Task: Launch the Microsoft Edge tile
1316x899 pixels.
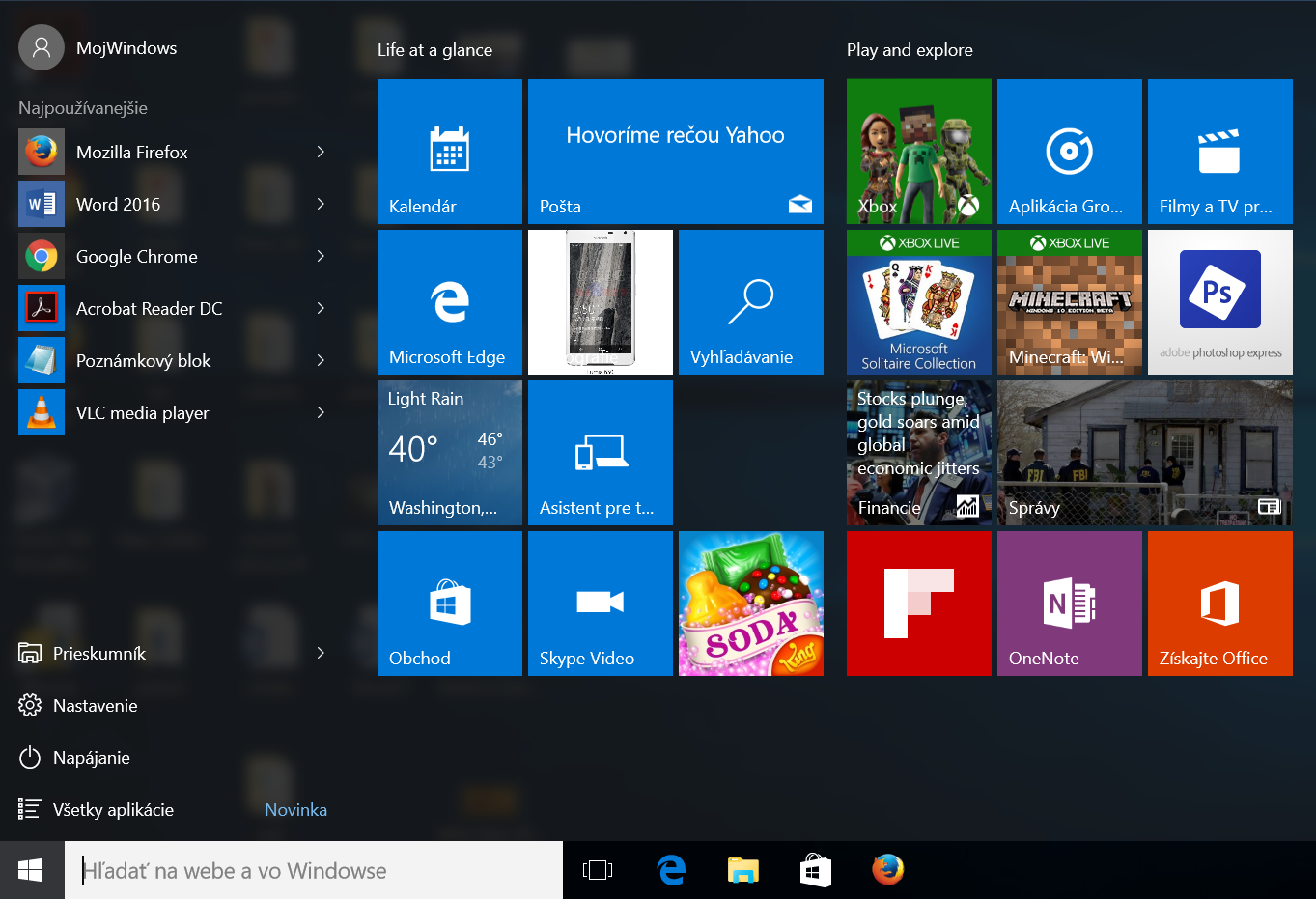Action: (x=450, y=302)
